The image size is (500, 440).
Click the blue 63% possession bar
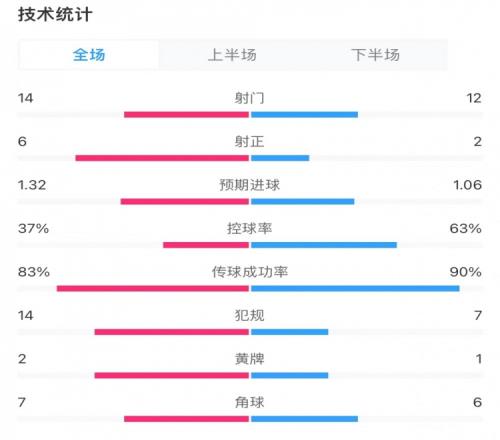[x=324, y=245]
